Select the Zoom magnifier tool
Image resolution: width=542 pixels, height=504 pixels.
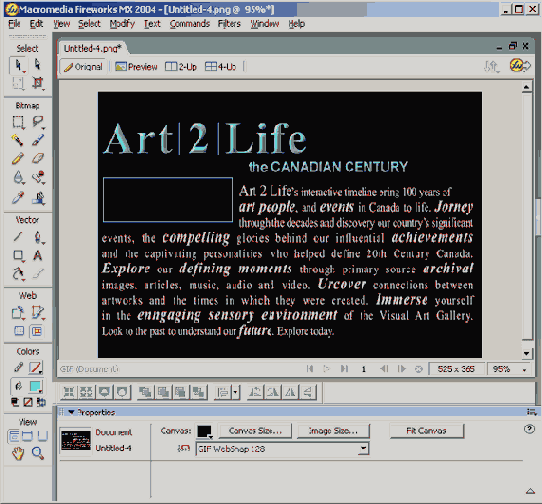click(38, 453)
